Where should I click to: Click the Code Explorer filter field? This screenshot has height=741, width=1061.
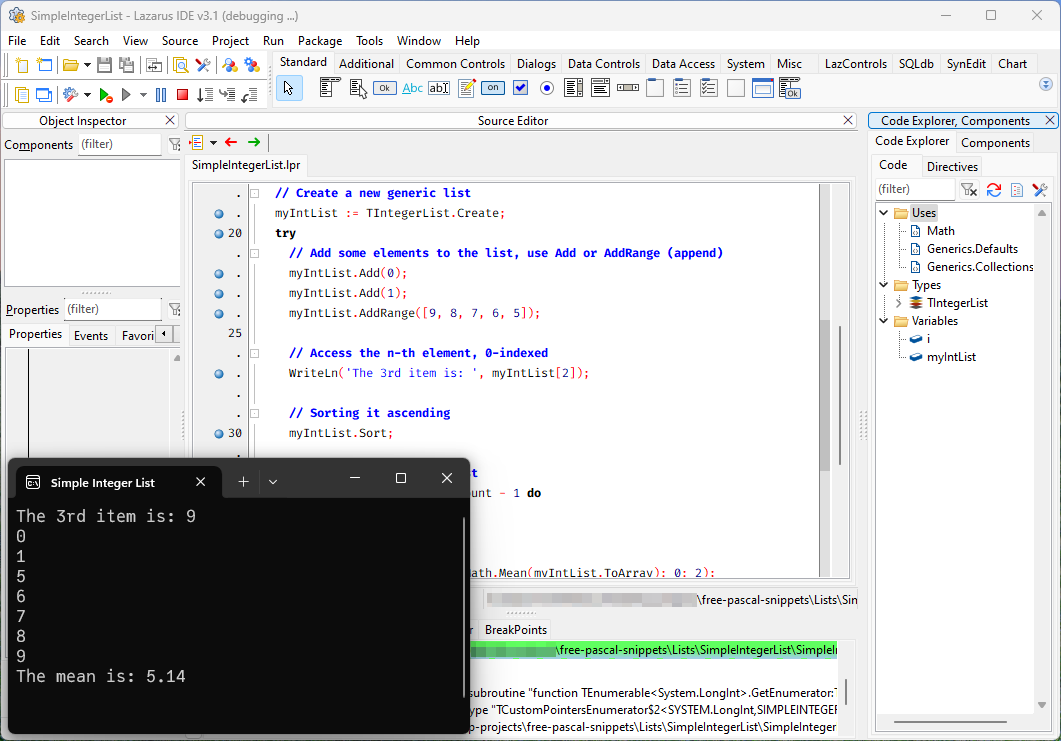pos(915,189)
